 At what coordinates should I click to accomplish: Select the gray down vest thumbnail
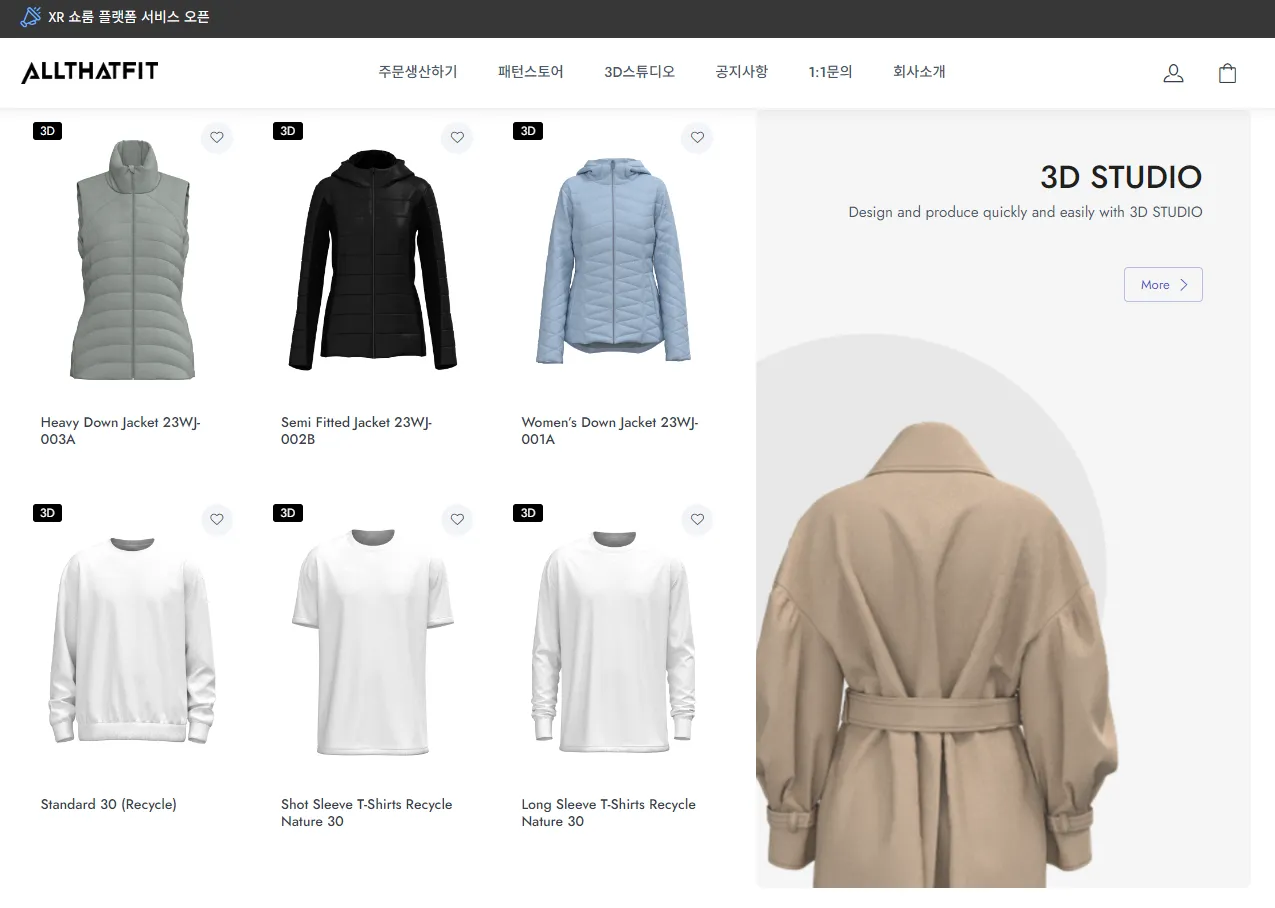(x=132, y=261)
